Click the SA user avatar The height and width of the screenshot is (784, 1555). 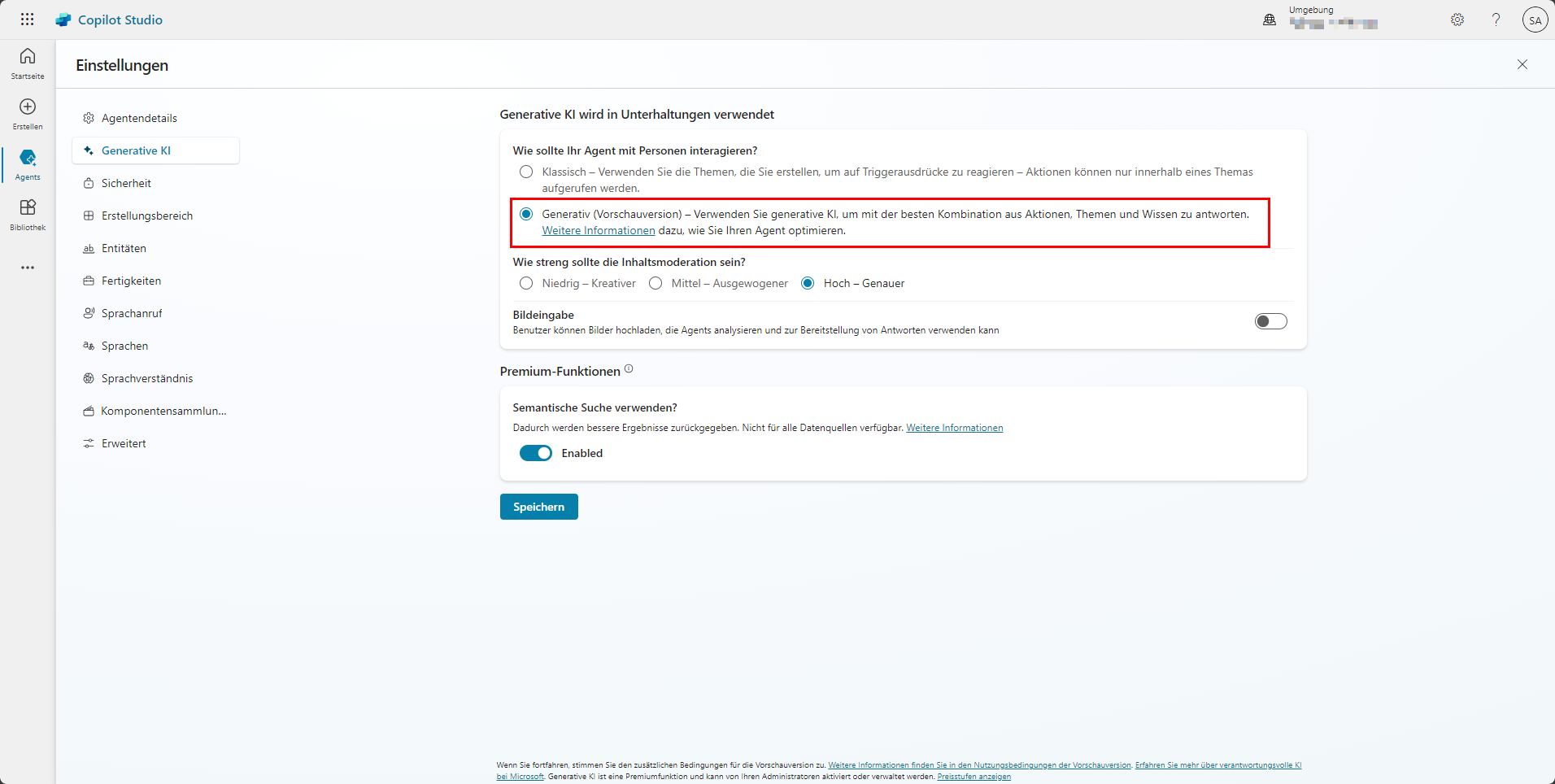click(x=1535, y=20)
